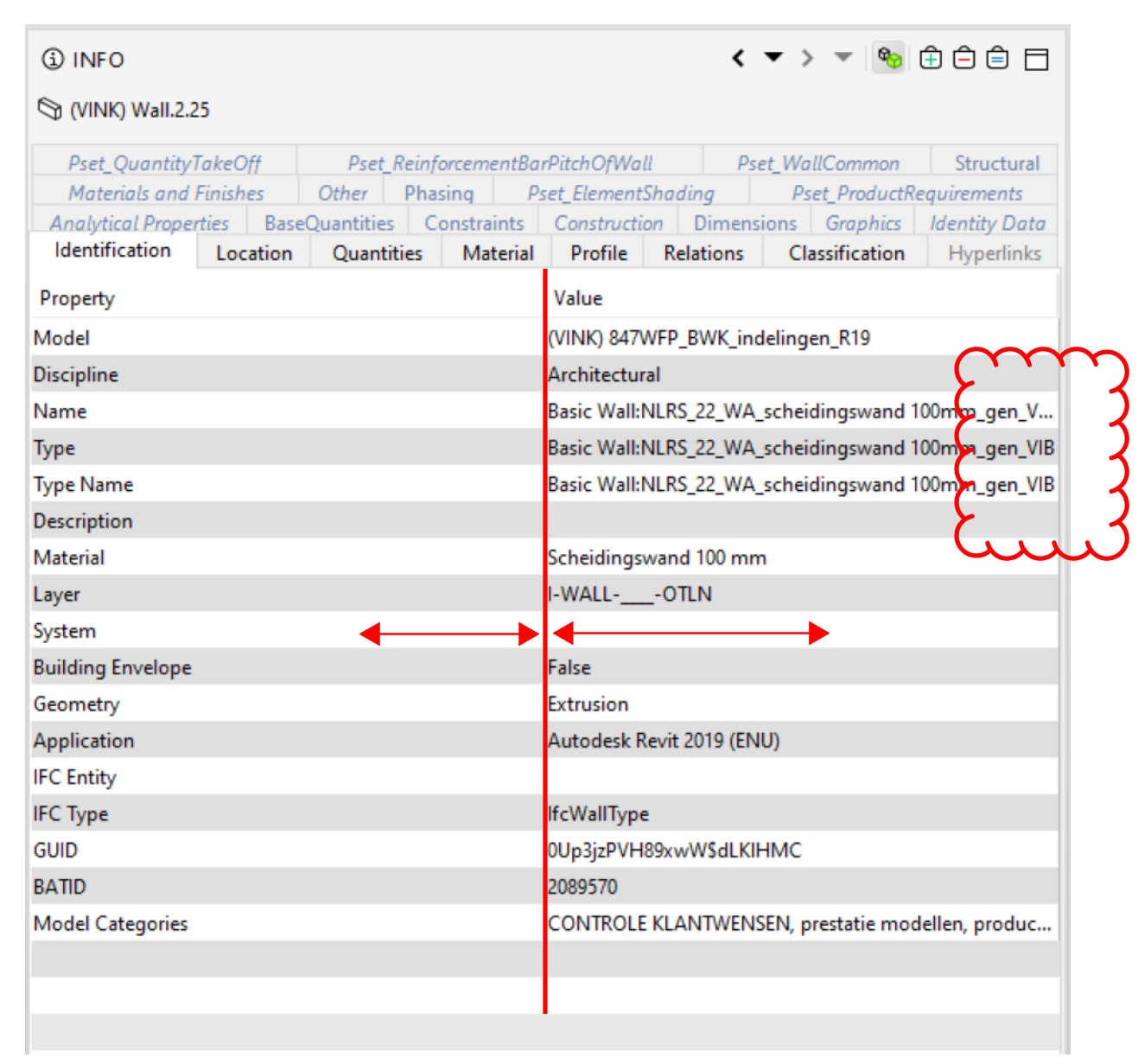Open the Pset_WallCommon tab
1138x1064 pixels.
click(817, 162)
